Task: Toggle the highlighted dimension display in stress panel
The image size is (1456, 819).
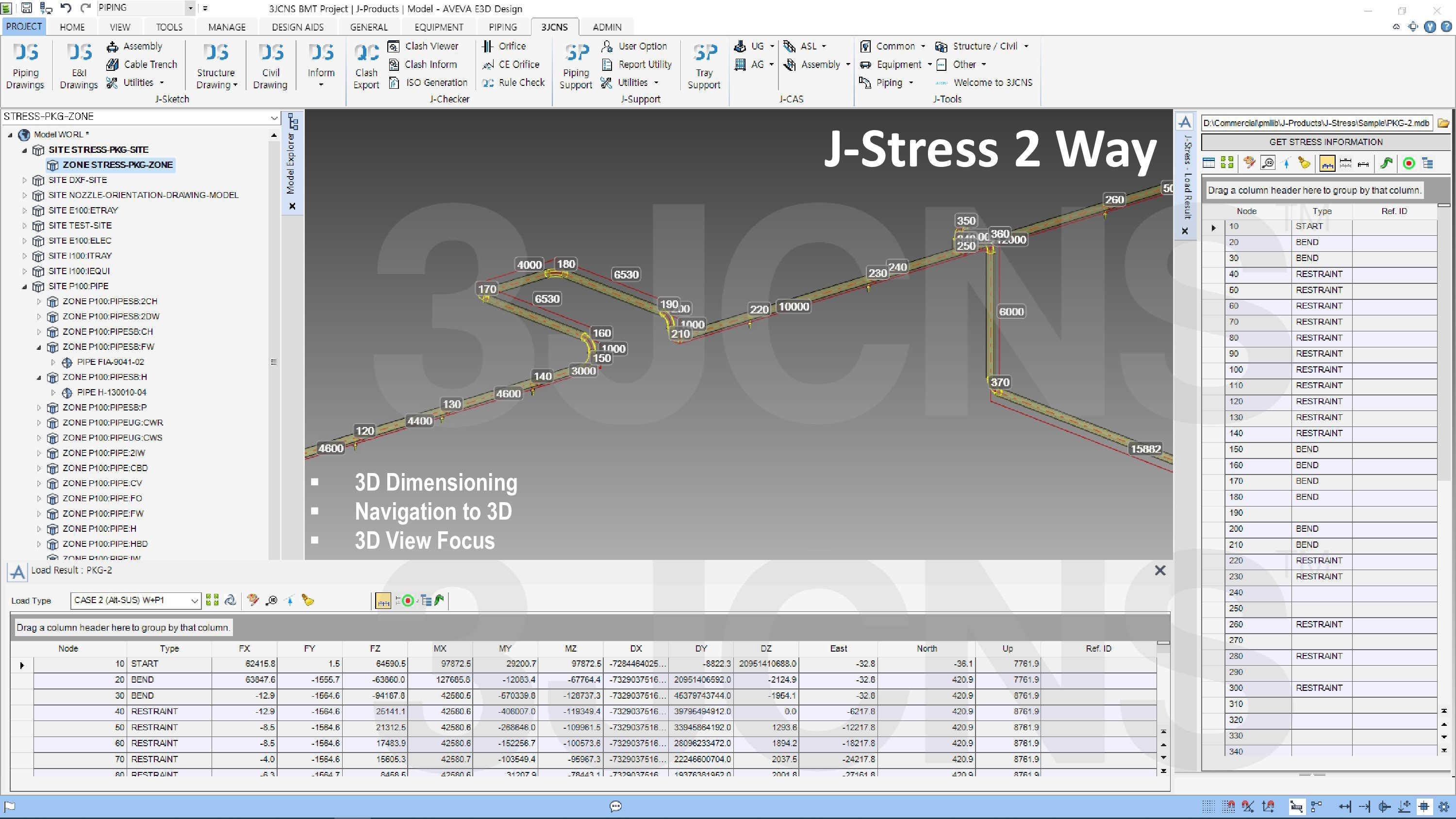Action: (x=1327, y=164)
